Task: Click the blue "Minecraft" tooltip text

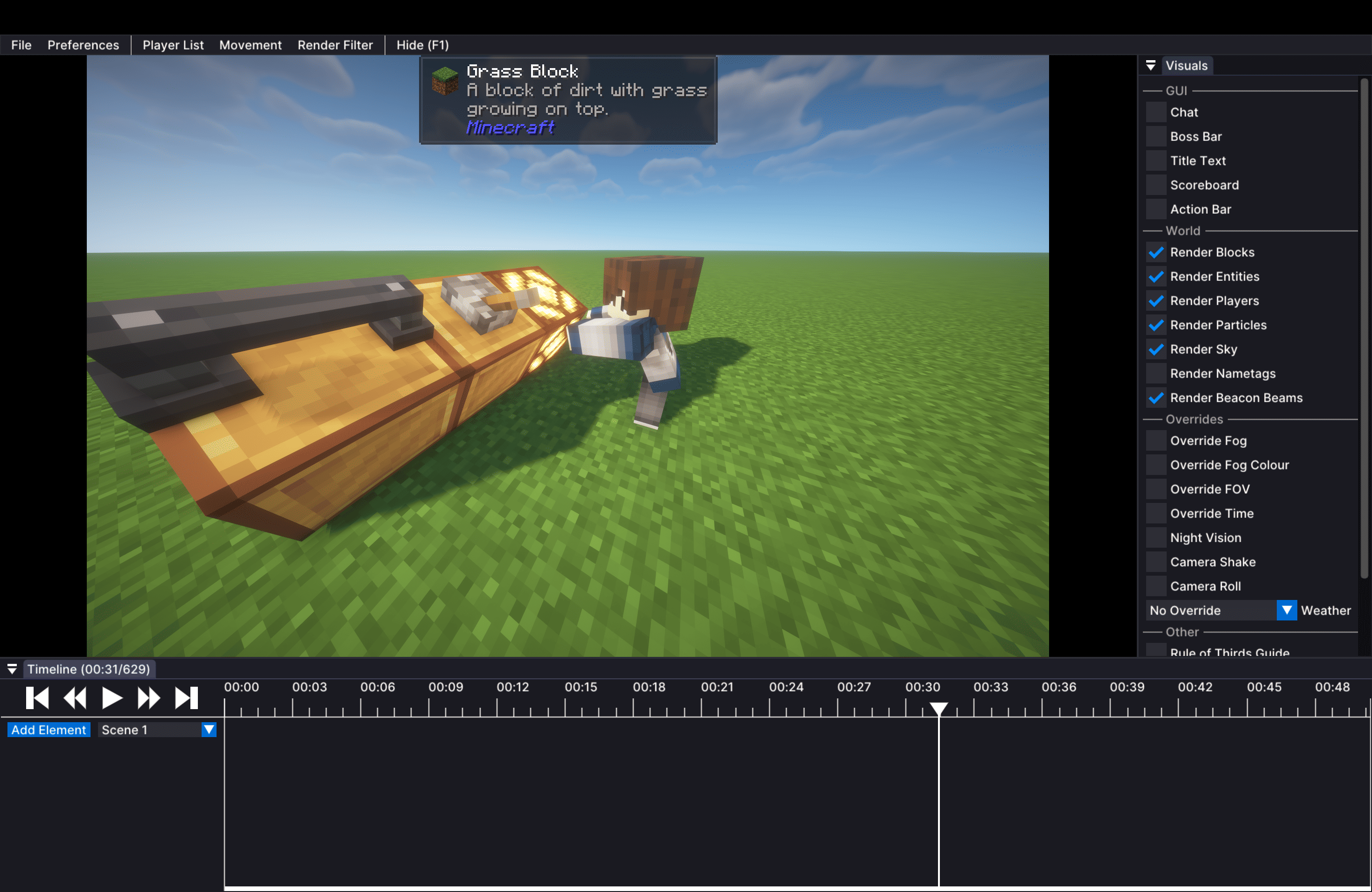Action: coord(510,127)
